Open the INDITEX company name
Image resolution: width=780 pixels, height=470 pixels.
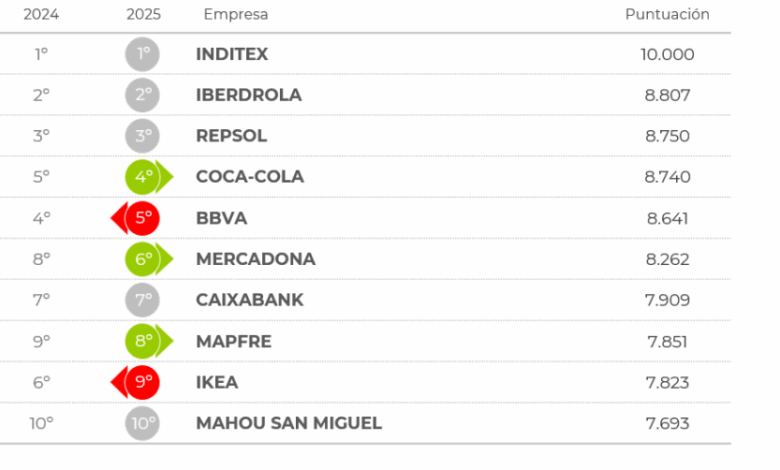tap(232, 54)
